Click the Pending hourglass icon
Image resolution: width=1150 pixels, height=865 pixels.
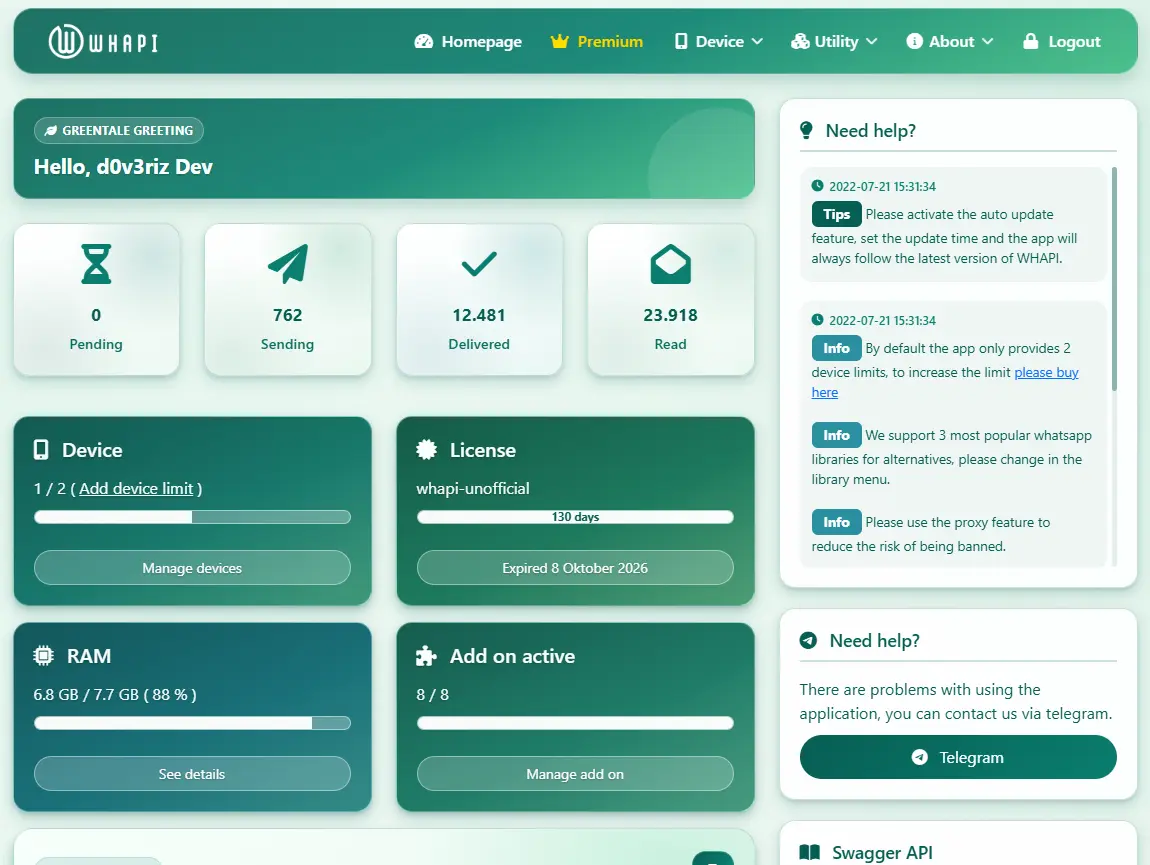click(x=96, y=264)
